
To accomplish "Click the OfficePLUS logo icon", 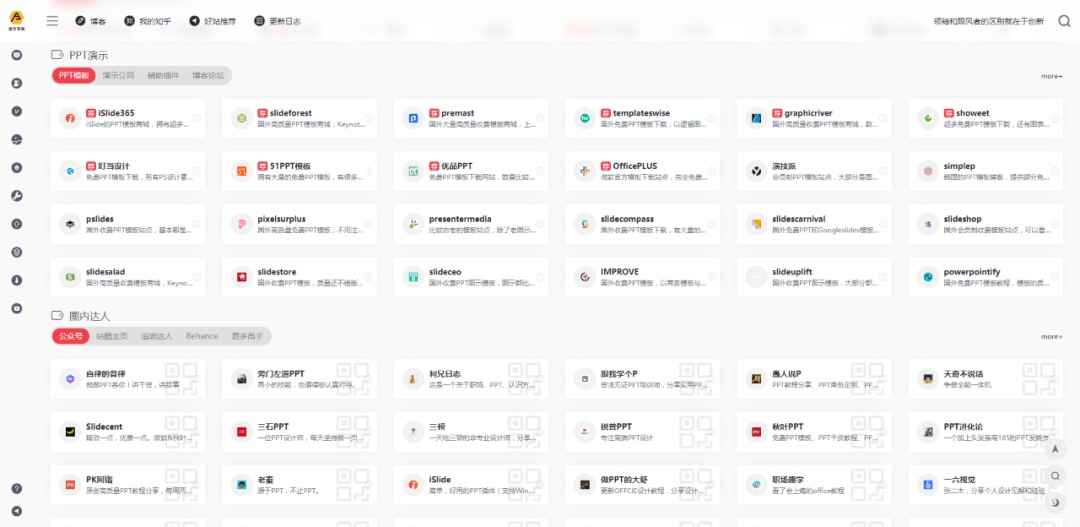I will click(585, 172).
